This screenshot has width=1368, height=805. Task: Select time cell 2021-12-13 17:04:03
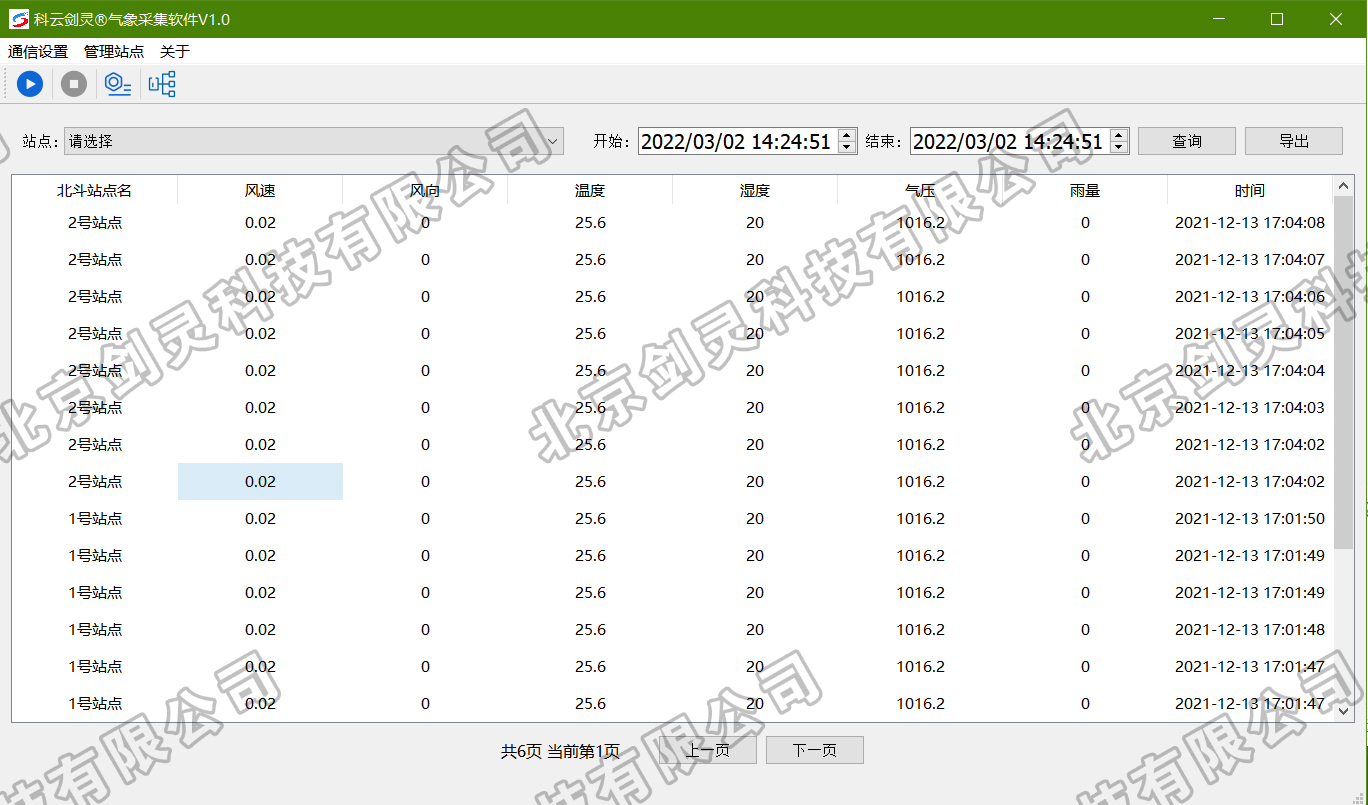[x=1250, y=407]
